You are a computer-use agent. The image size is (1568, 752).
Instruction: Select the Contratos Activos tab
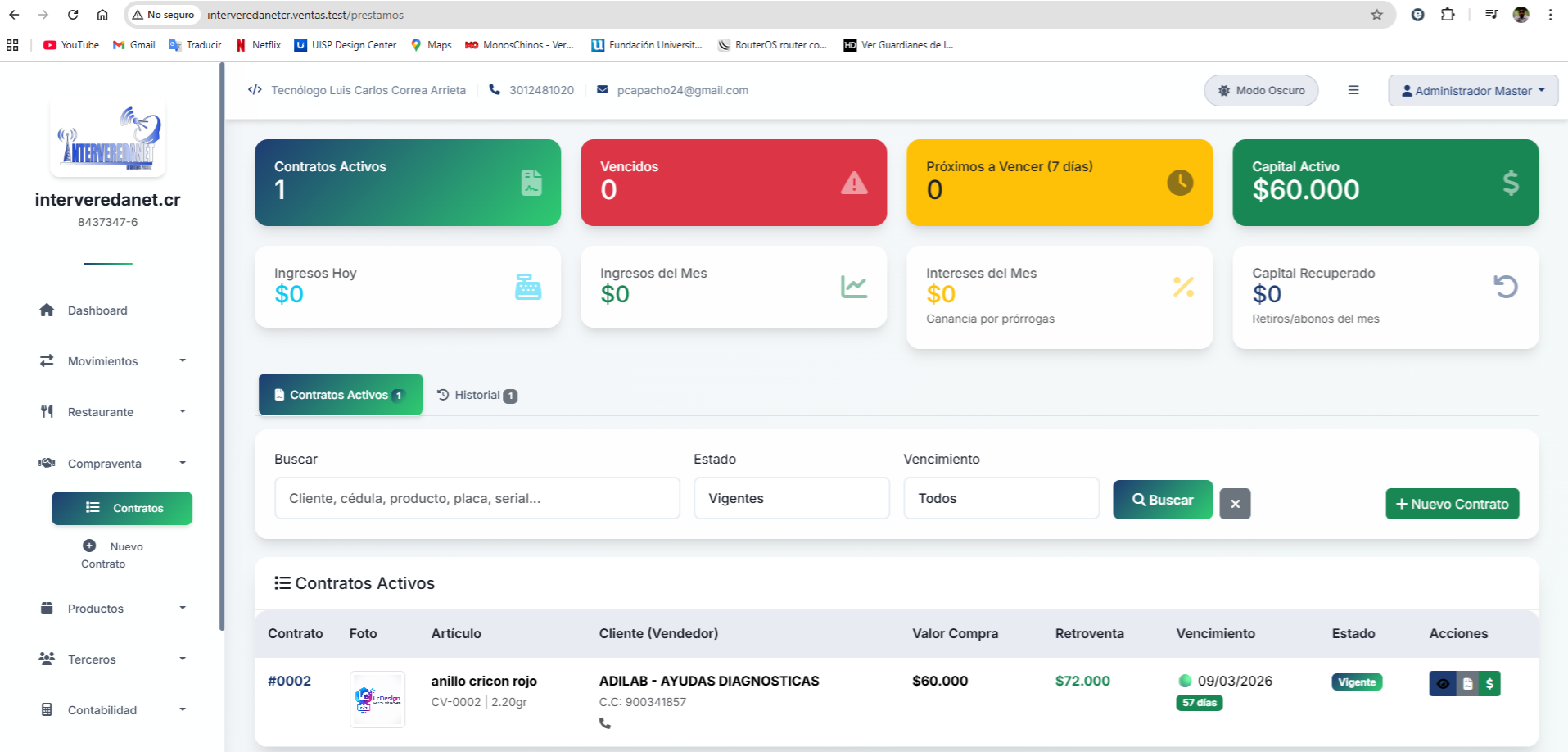339,395
